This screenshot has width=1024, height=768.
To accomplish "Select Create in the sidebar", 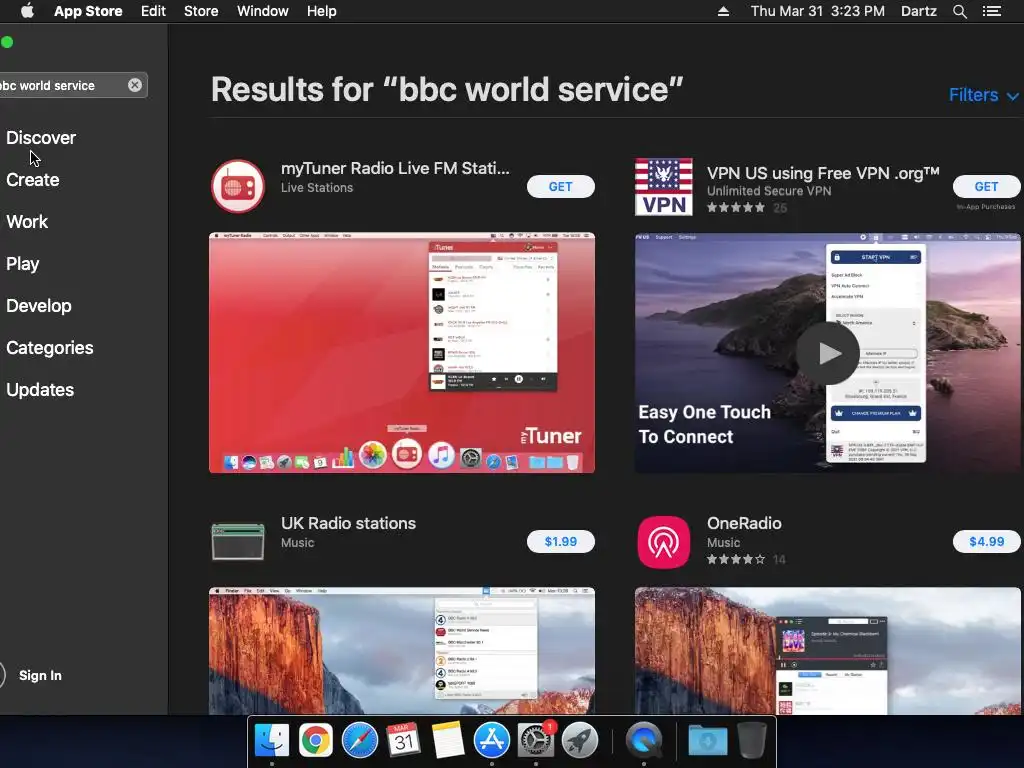I will tap(33, 180).
